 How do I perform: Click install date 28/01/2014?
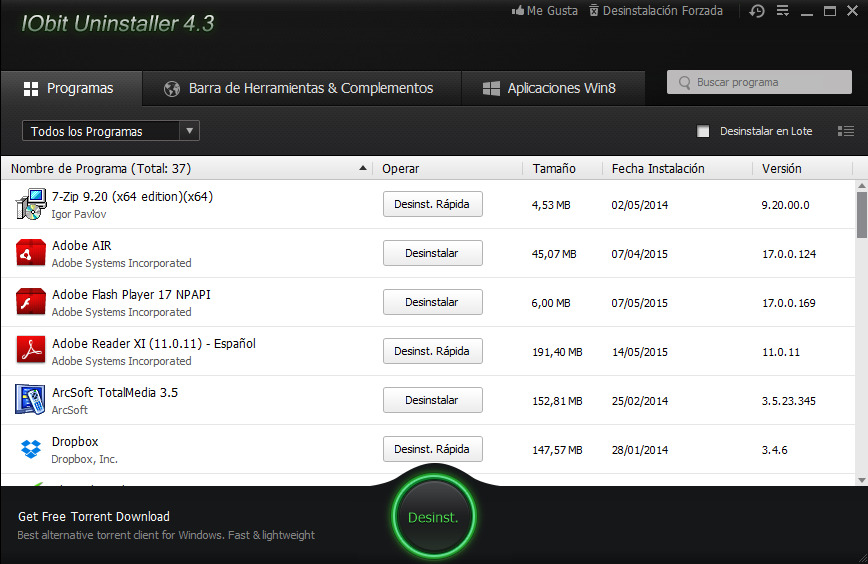coord(639,450)
